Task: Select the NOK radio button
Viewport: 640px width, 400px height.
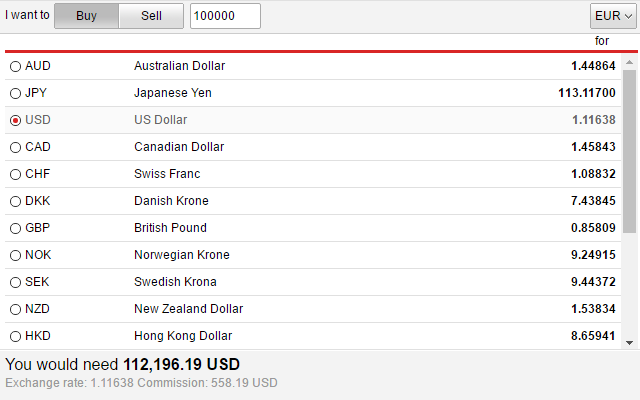Action: [16, 255]
